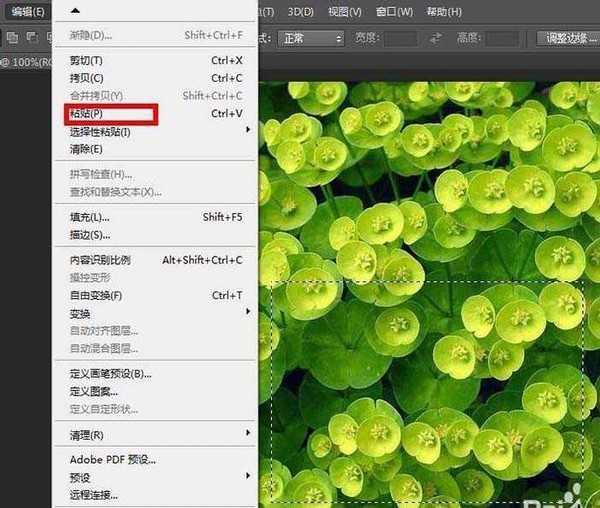Open Adobe PDF 预设... menu item

(112, 460)
